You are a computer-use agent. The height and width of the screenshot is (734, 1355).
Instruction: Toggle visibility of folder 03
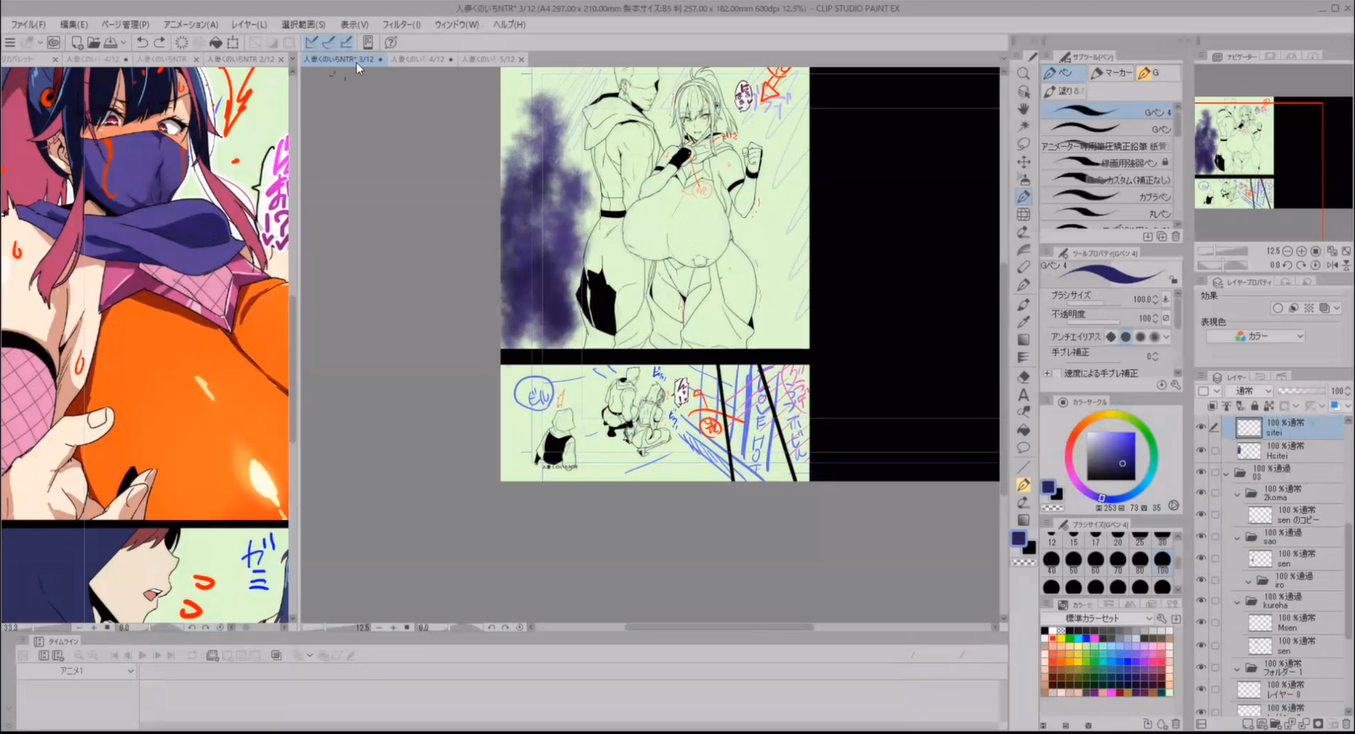[1201, 473]
